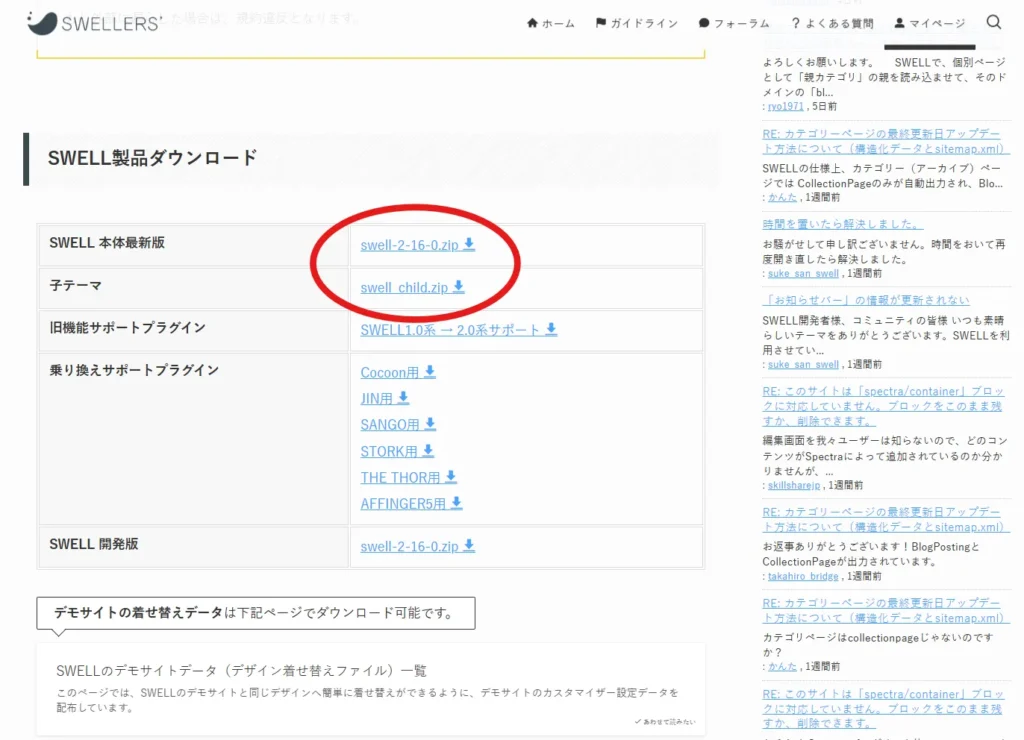The height and width of the screenshot is (740, 1024).
Task: Click download icon beside swell_child.zip
Action: click(459, 286)
